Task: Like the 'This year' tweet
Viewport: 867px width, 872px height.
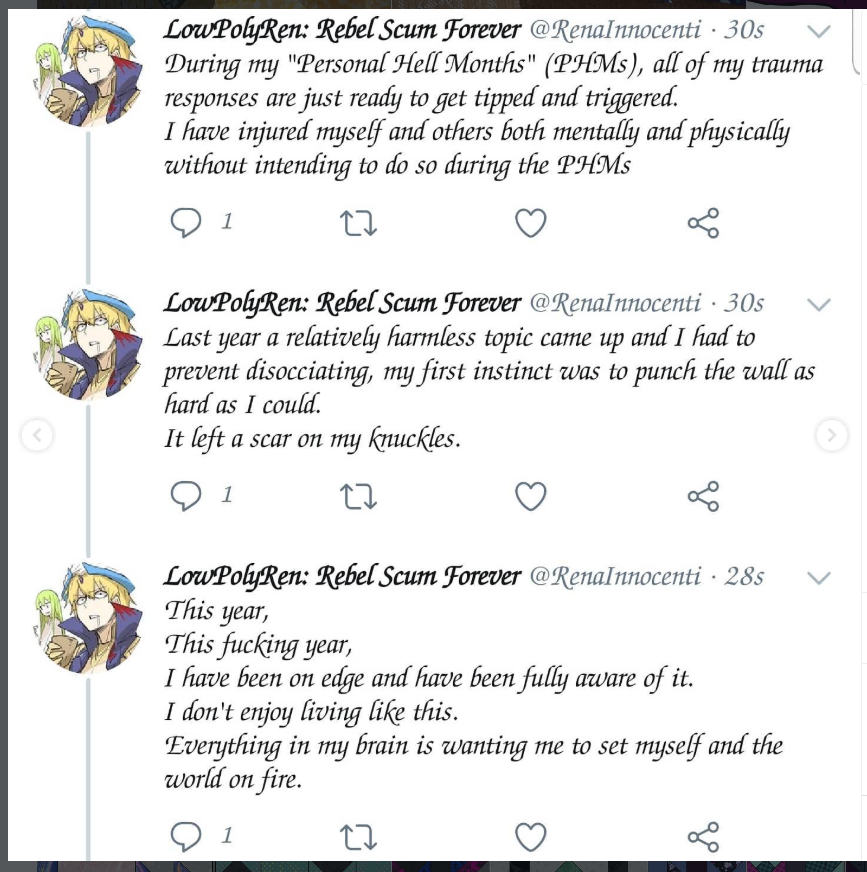Action: coord(531,836)
